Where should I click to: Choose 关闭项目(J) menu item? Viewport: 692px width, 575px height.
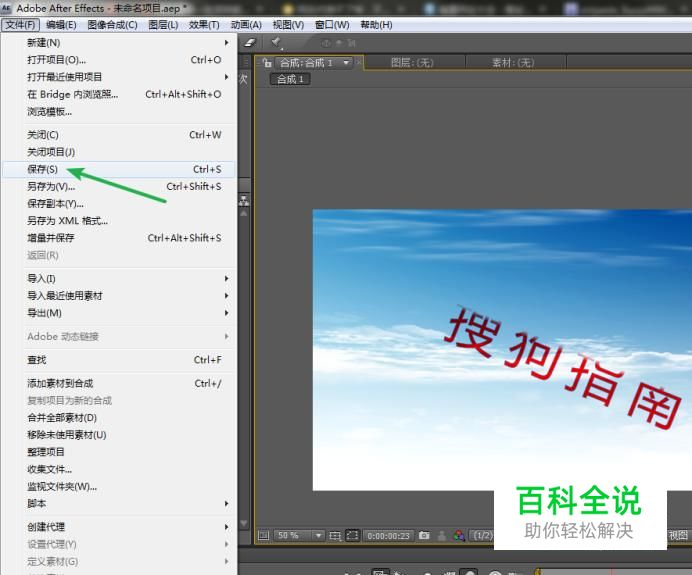(x=119, y=152)
